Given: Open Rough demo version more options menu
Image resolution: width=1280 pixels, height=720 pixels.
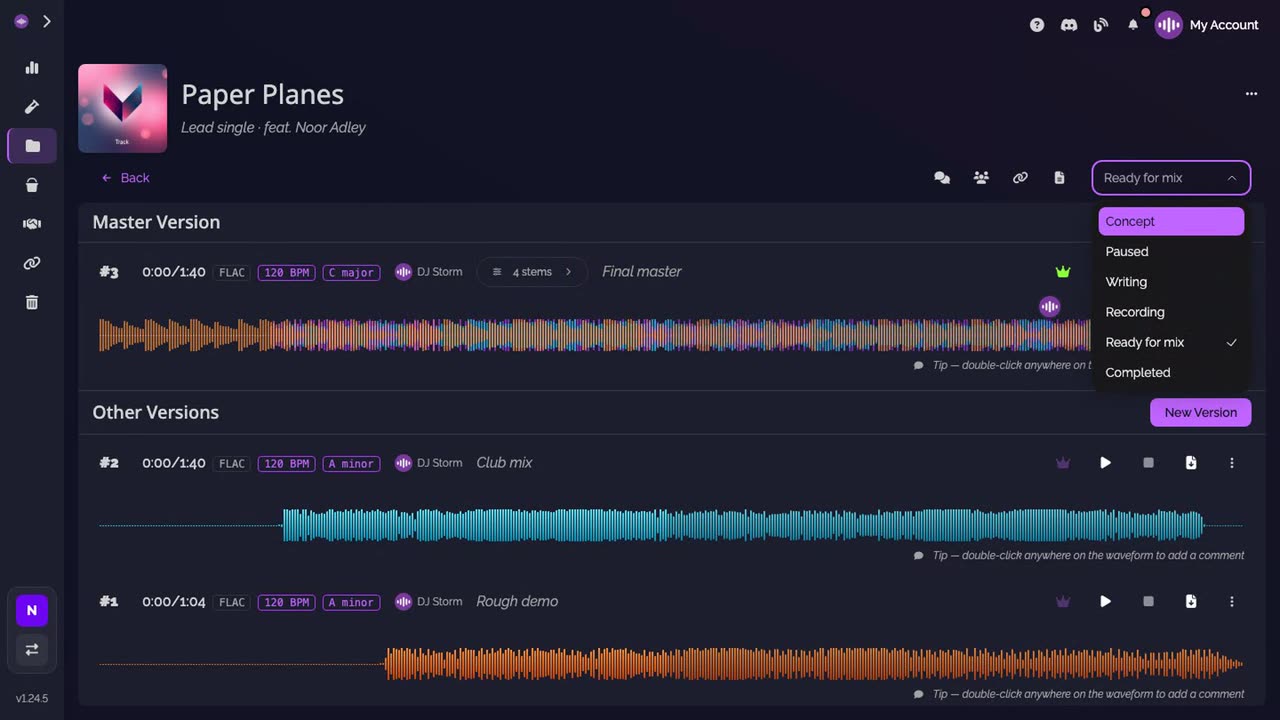Looking at the screenshot, I should pos(1232,602).
